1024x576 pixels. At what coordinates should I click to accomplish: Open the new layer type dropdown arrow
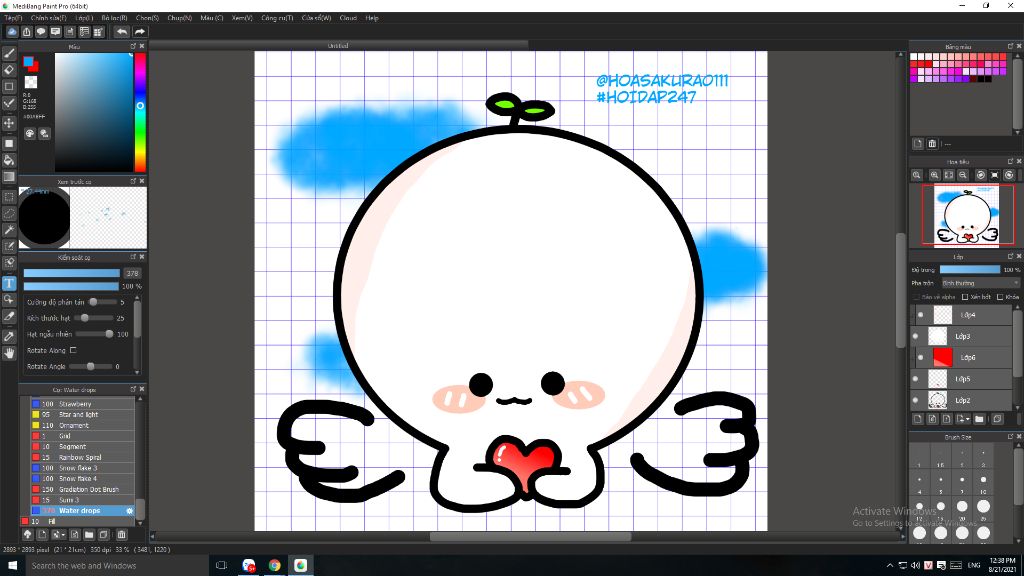(966, 418)
